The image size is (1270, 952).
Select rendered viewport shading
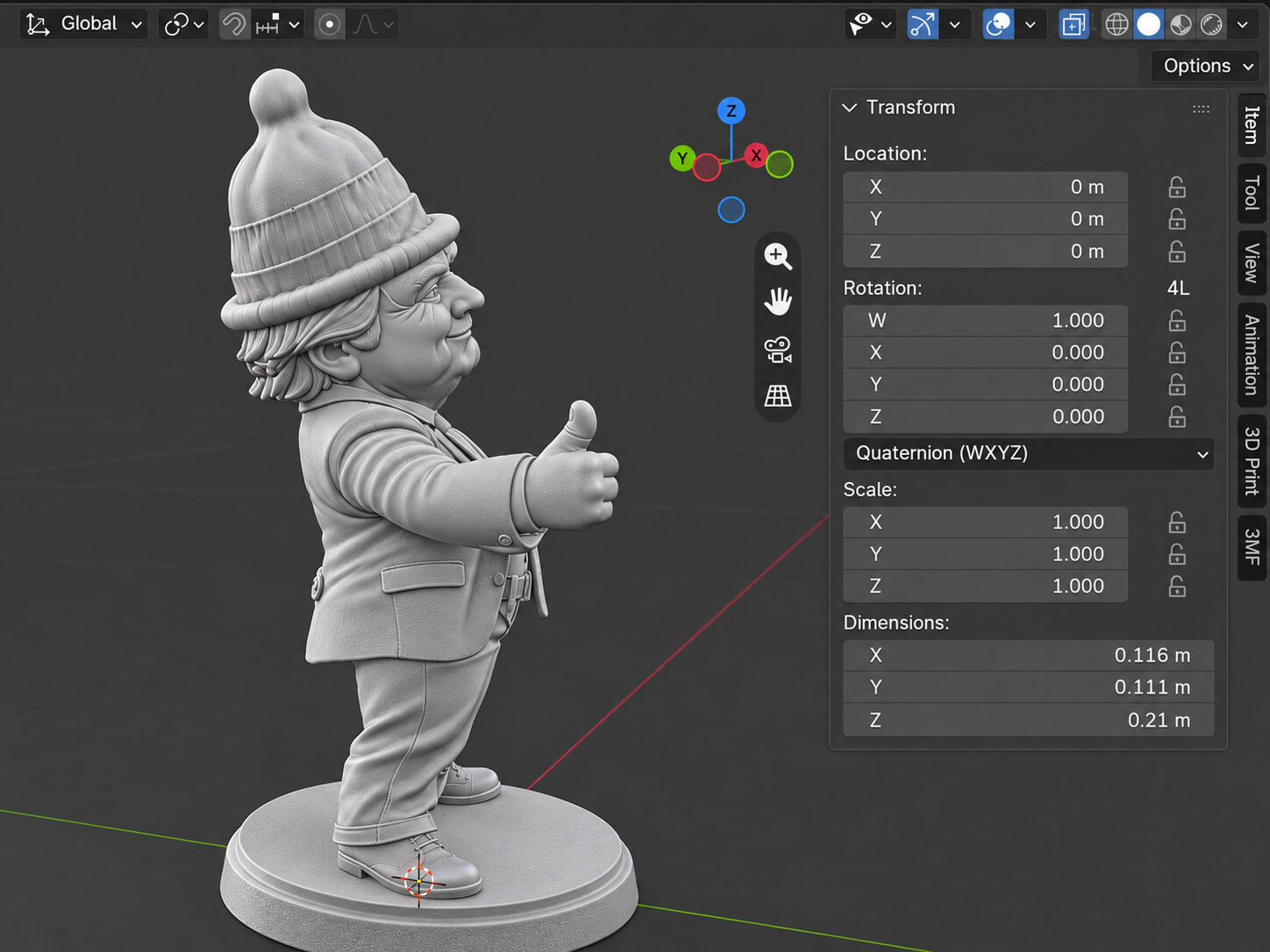[x=1212, y=25]
